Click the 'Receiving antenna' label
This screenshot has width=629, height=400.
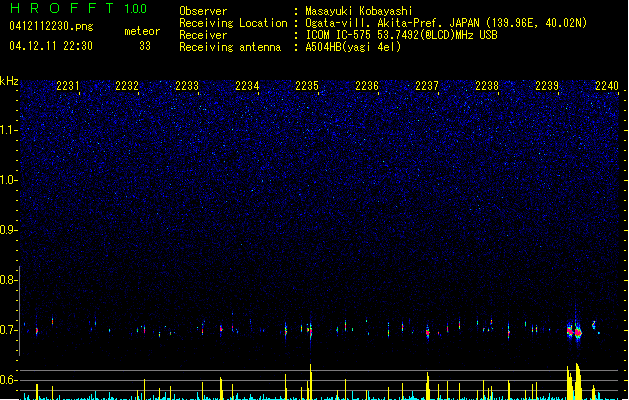click(x=230, y=47)
